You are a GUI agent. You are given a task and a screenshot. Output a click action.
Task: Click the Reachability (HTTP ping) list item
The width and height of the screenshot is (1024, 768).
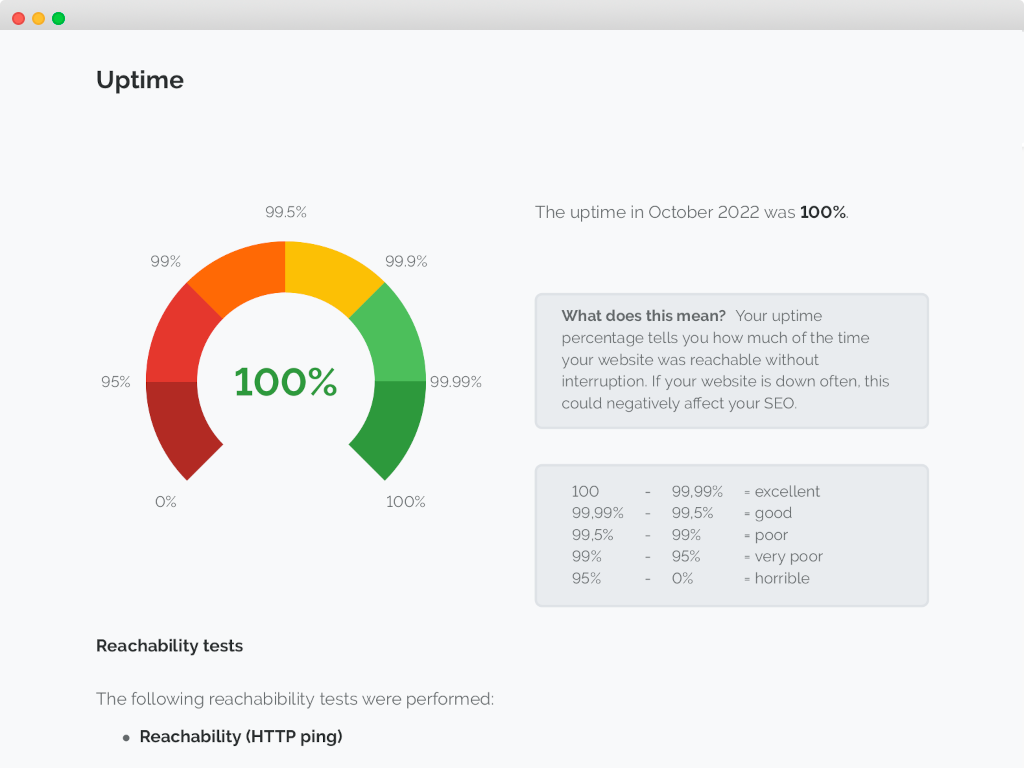pyautogui.click(x=241, y=737)
